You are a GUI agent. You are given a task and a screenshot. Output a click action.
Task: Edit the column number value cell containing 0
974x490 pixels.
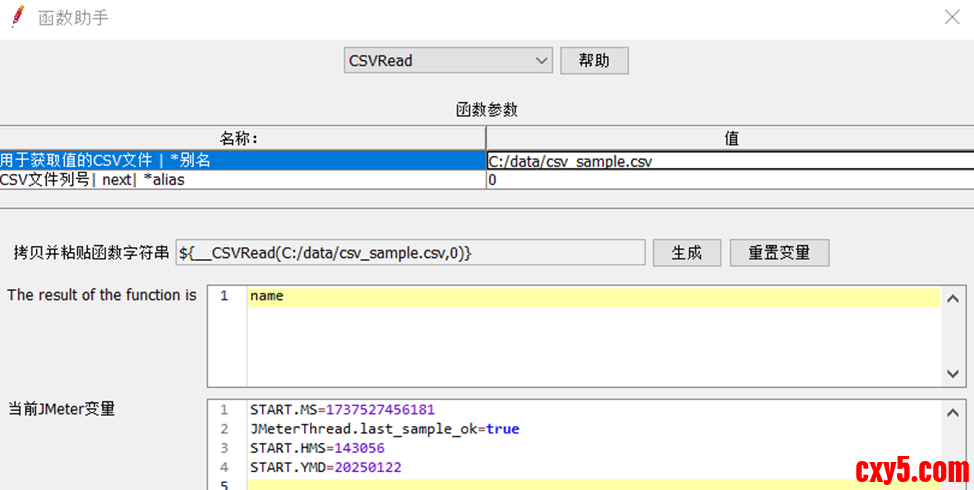[730, 180]
